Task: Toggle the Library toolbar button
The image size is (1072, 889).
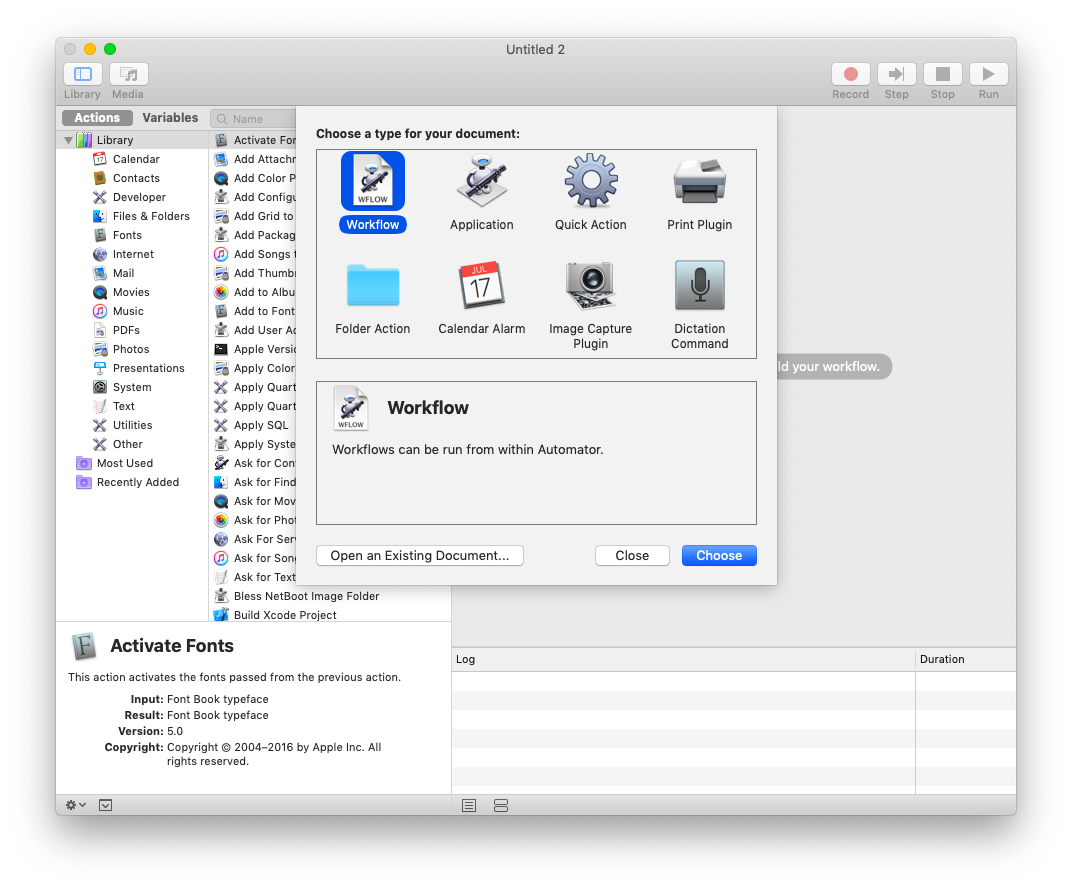Action: pos(83,74)
